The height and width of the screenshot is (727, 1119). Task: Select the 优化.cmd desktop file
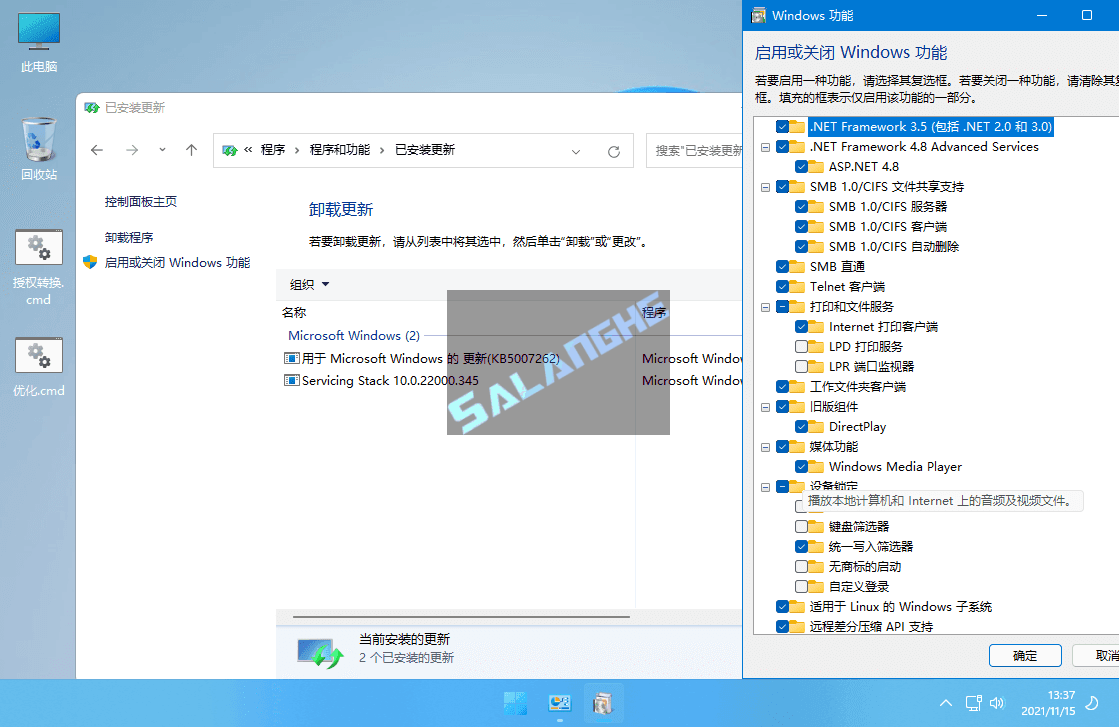coord(39,367)
